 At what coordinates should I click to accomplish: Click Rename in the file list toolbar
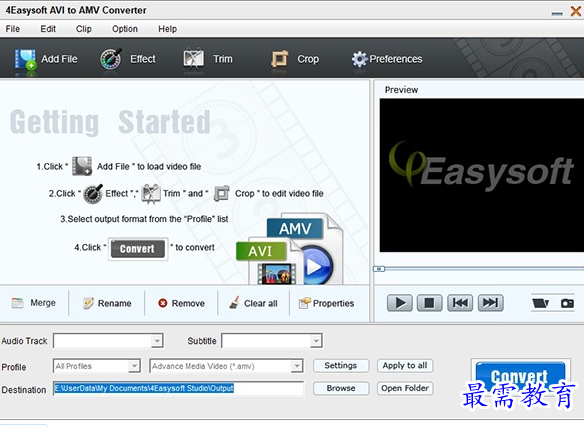coord(107,303)
